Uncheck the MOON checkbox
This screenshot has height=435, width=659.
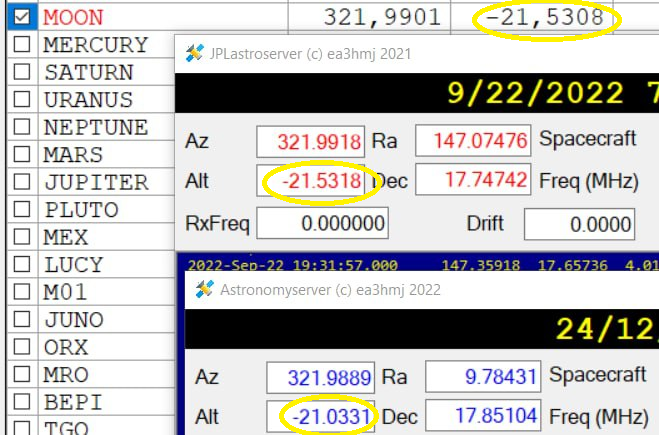click(x=22, y=17)
